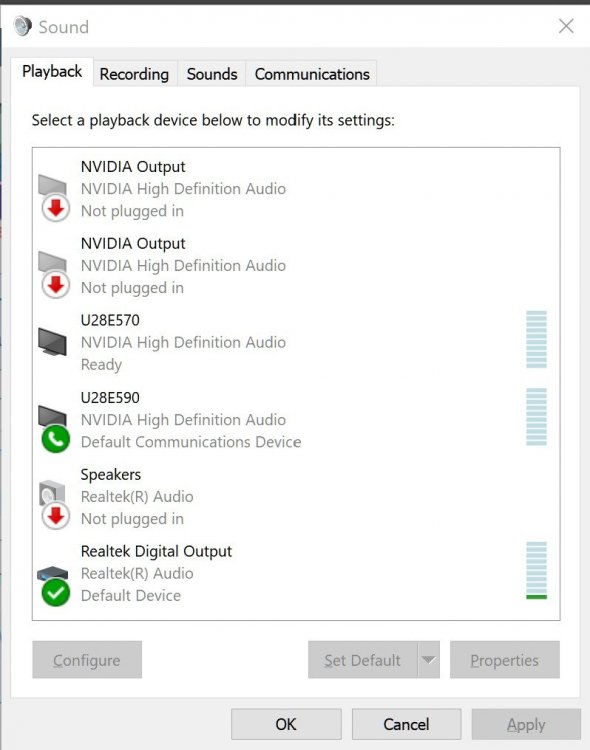Select the 'Realtek Digital Output' device name

(x=156, y=551)
